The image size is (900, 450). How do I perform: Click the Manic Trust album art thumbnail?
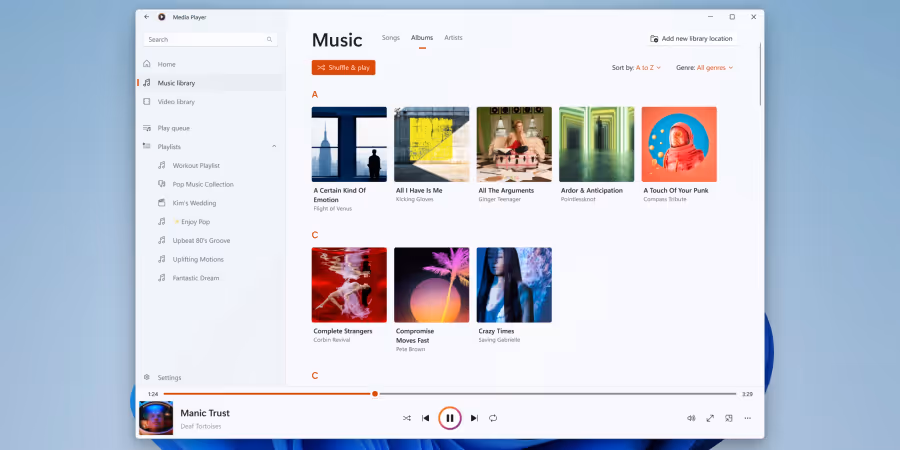156,418
